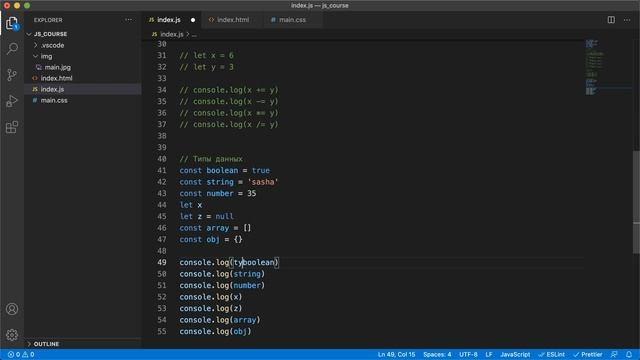
Task: Show errors and warnings in status bar
Action: coord(21,354)
